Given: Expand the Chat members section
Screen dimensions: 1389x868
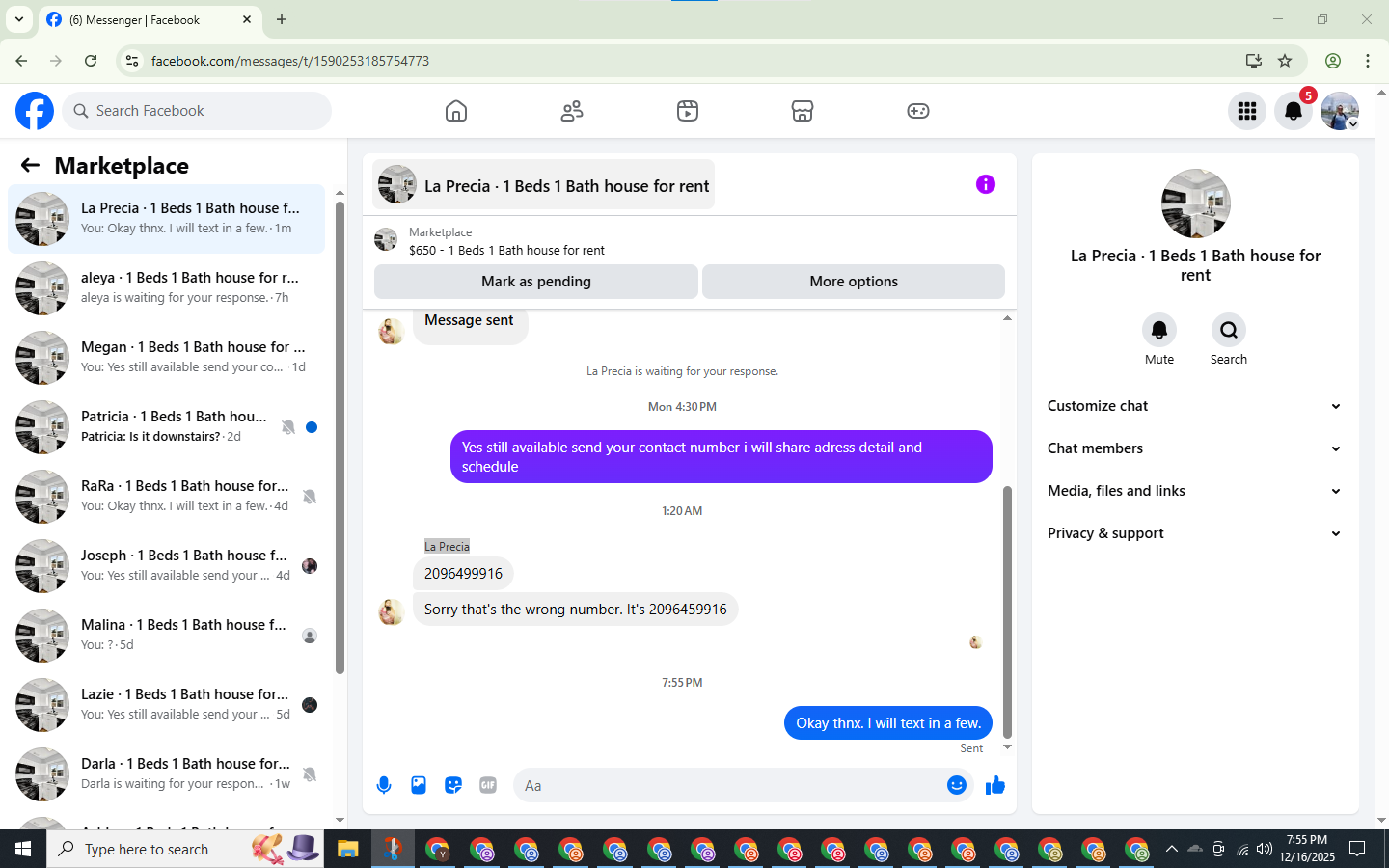Looking at the screenshot, I should 1194,448.
